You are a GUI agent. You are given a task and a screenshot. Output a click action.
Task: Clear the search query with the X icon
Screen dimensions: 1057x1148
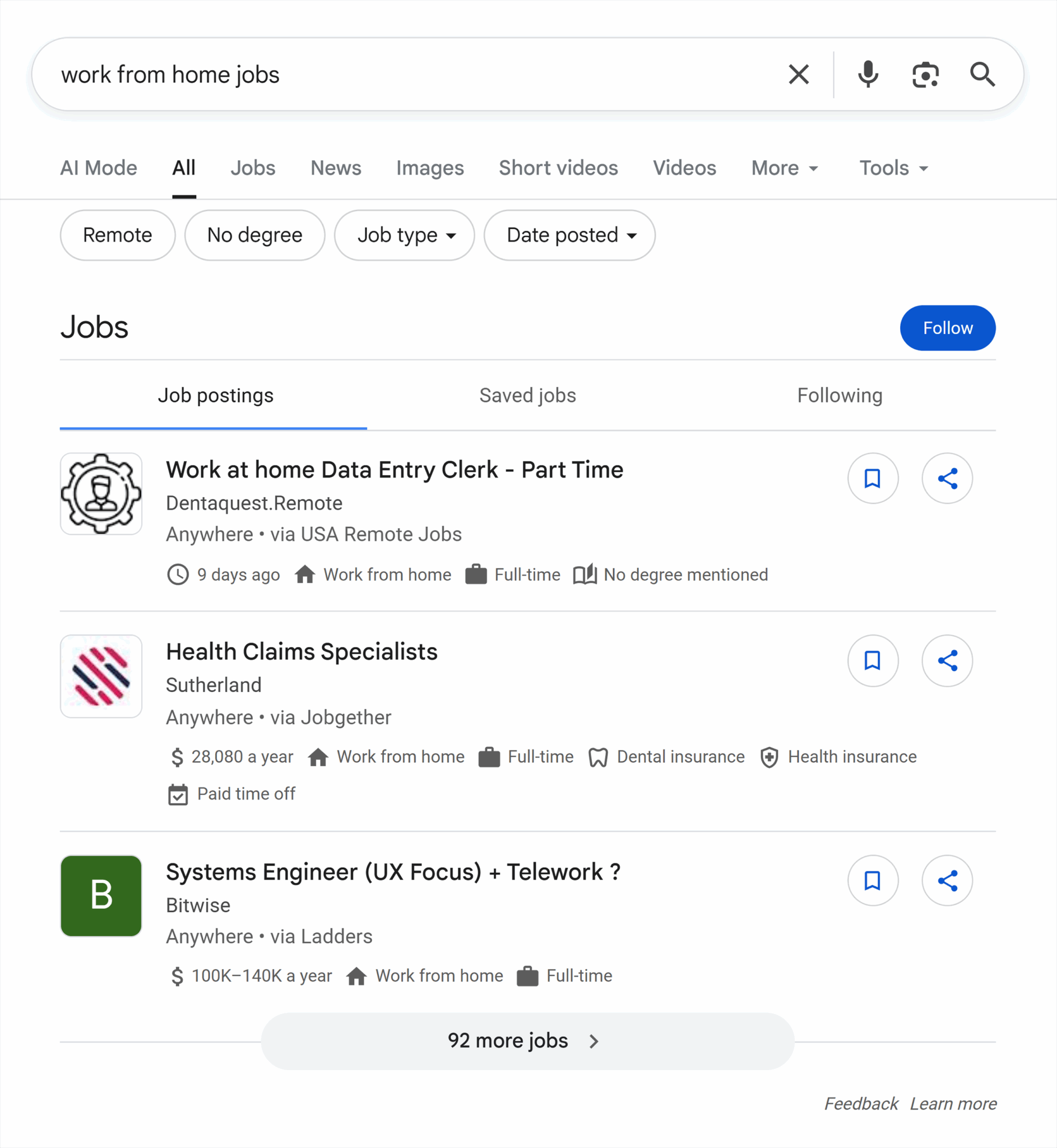799,75
